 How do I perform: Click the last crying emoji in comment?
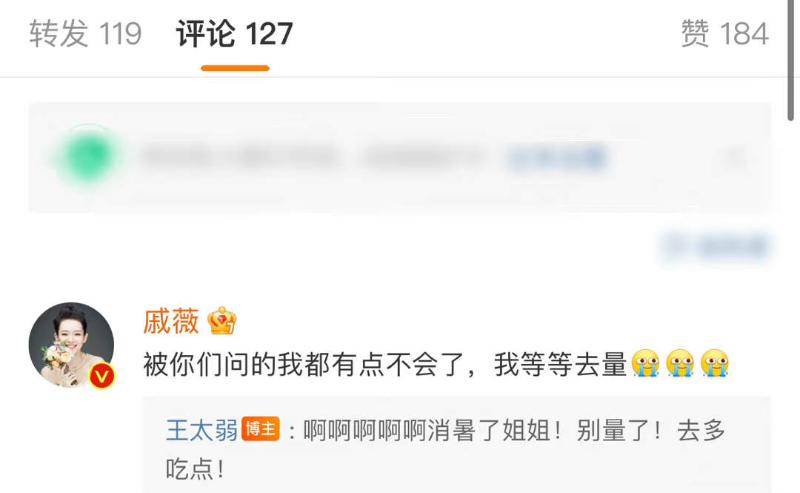715,363
